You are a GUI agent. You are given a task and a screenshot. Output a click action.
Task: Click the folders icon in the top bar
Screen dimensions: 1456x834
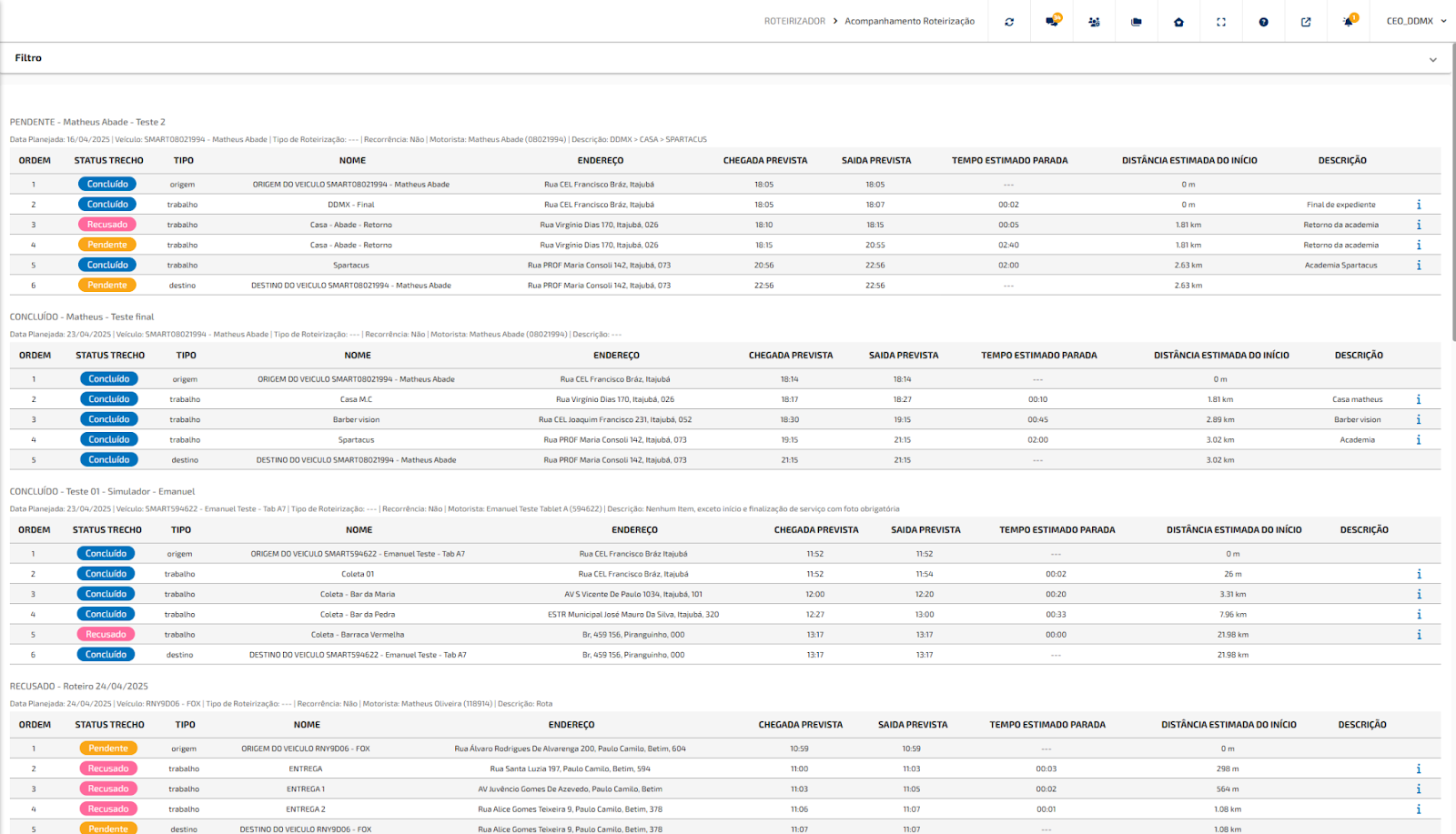click(1137, 22)
